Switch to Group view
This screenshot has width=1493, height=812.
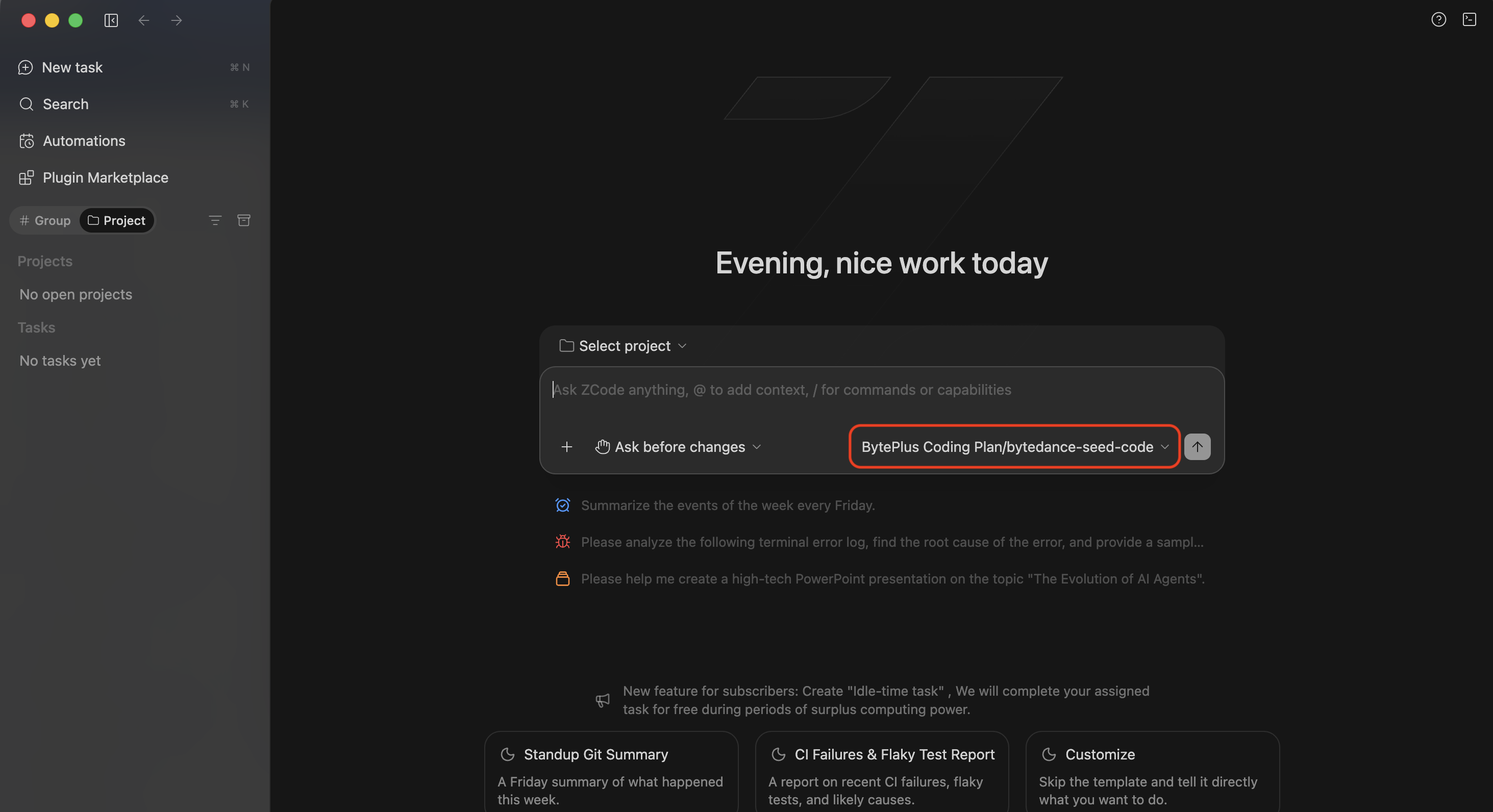click(44, 221)
